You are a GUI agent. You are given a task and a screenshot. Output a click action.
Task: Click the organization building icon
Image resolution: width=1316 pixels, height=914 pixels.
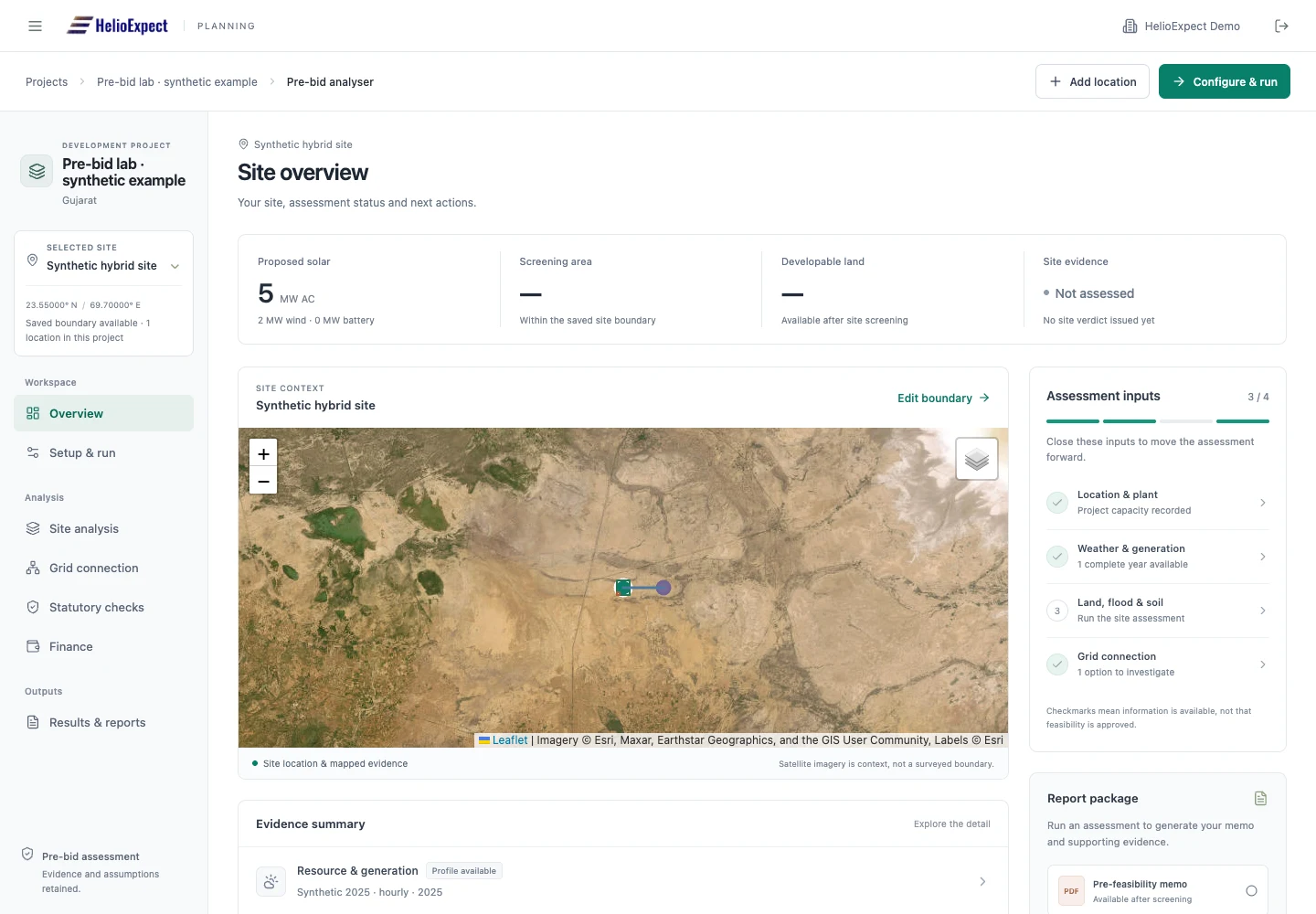tap(1130, 27)
